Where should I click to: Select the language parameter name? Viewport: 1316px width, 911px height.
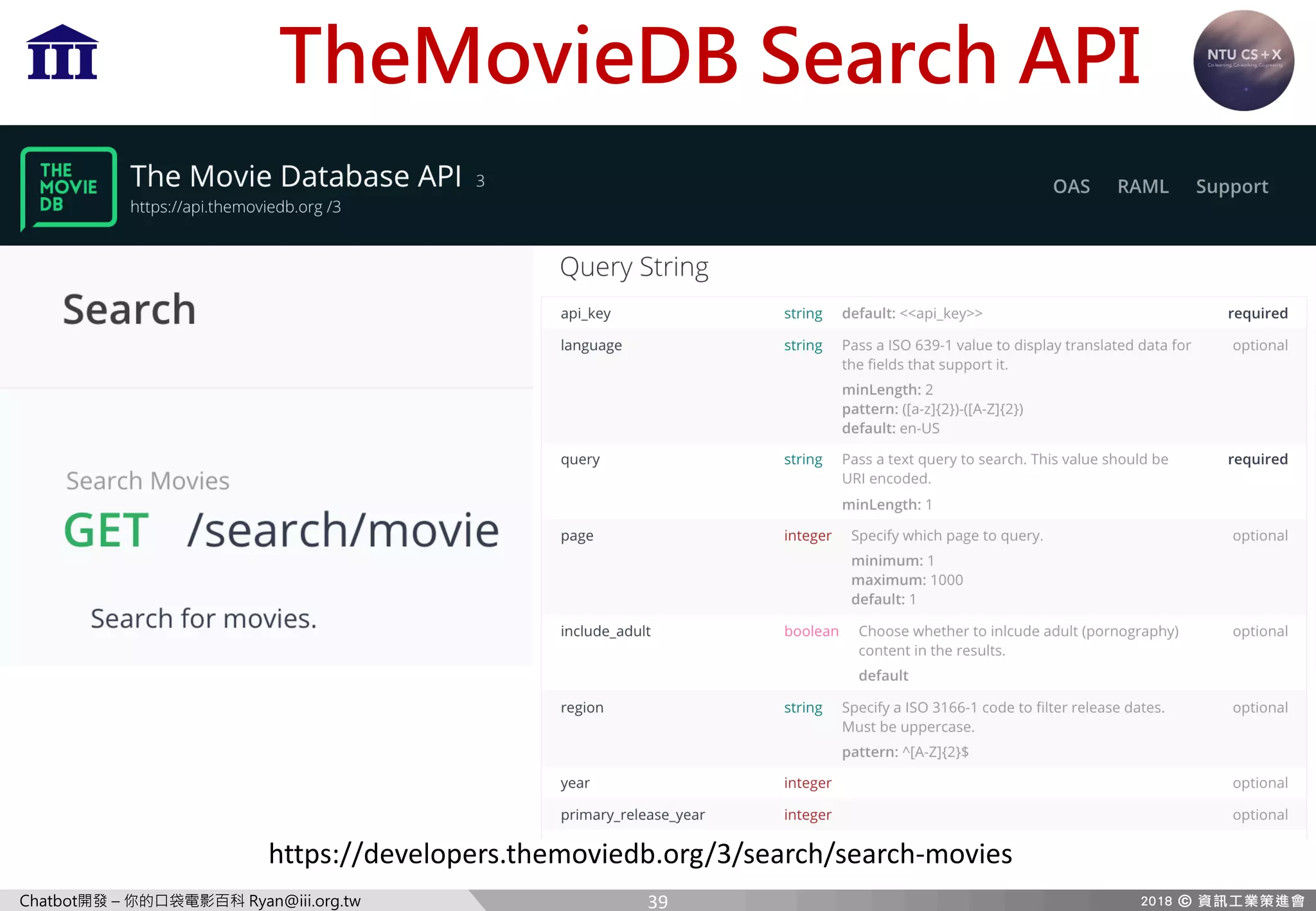point(591,346)
